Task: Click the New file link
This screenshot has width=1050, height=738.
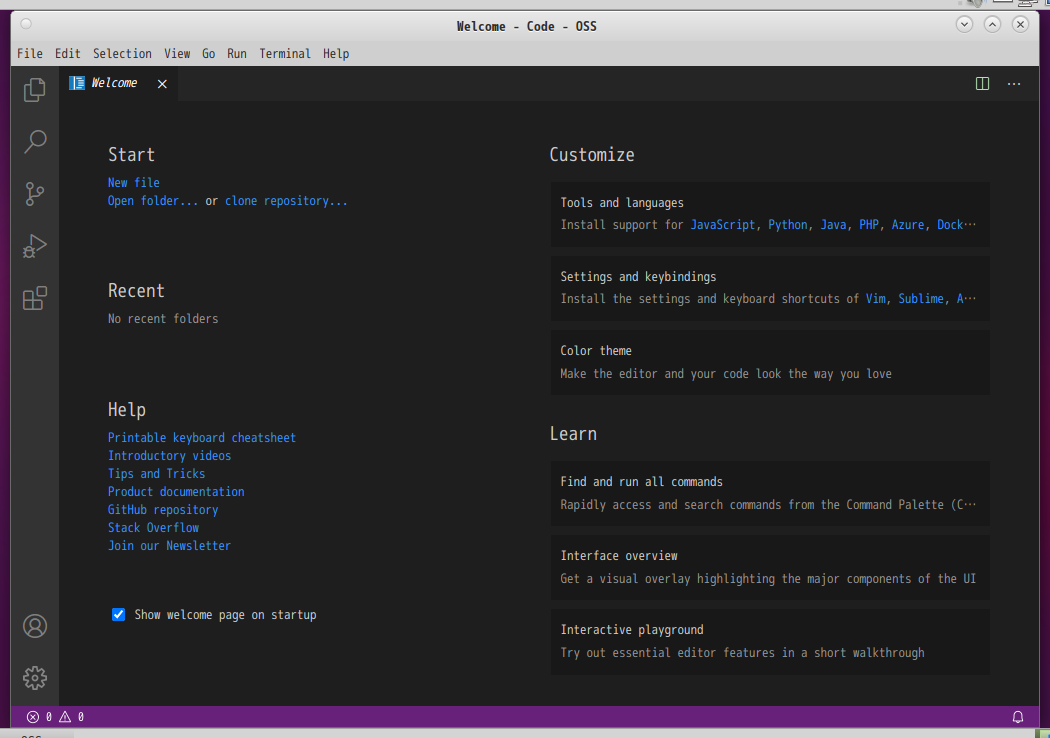Action: coord(134,183)
